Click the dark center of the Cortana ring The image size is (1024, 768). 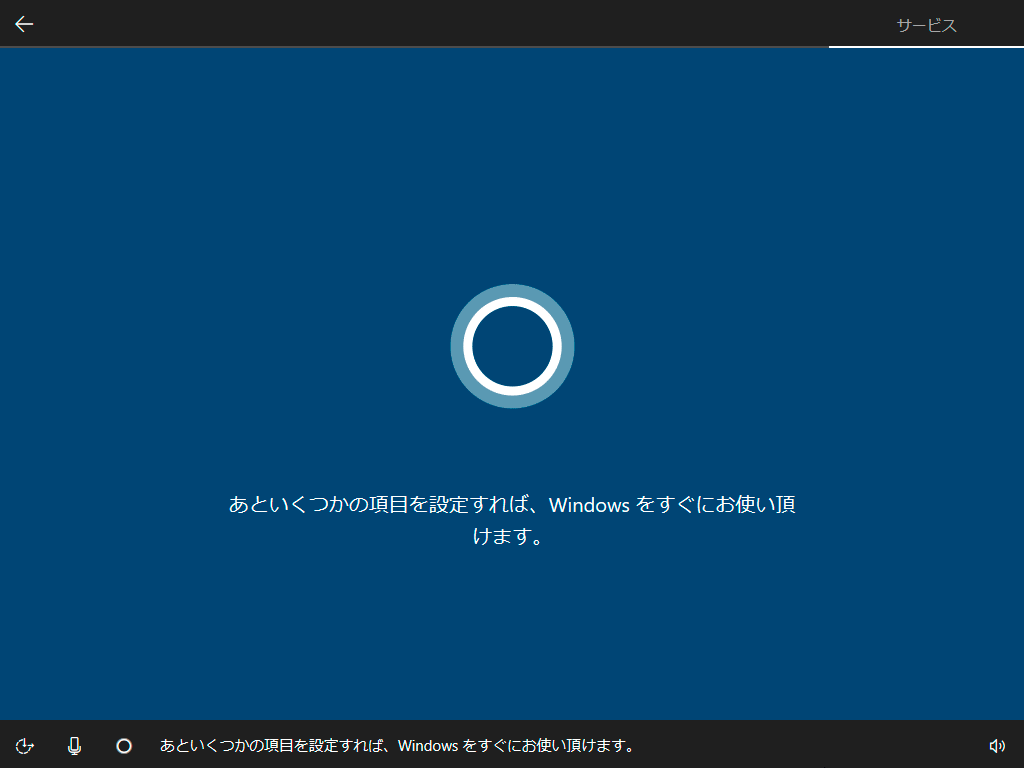coord(512,346)
